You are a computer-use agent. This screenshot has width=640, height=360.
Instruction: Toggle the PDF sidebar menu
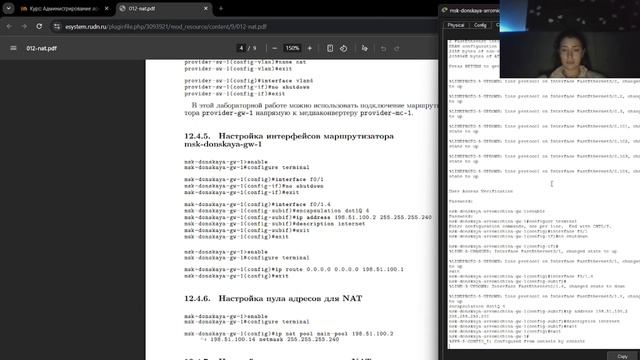tap(13, 48)
